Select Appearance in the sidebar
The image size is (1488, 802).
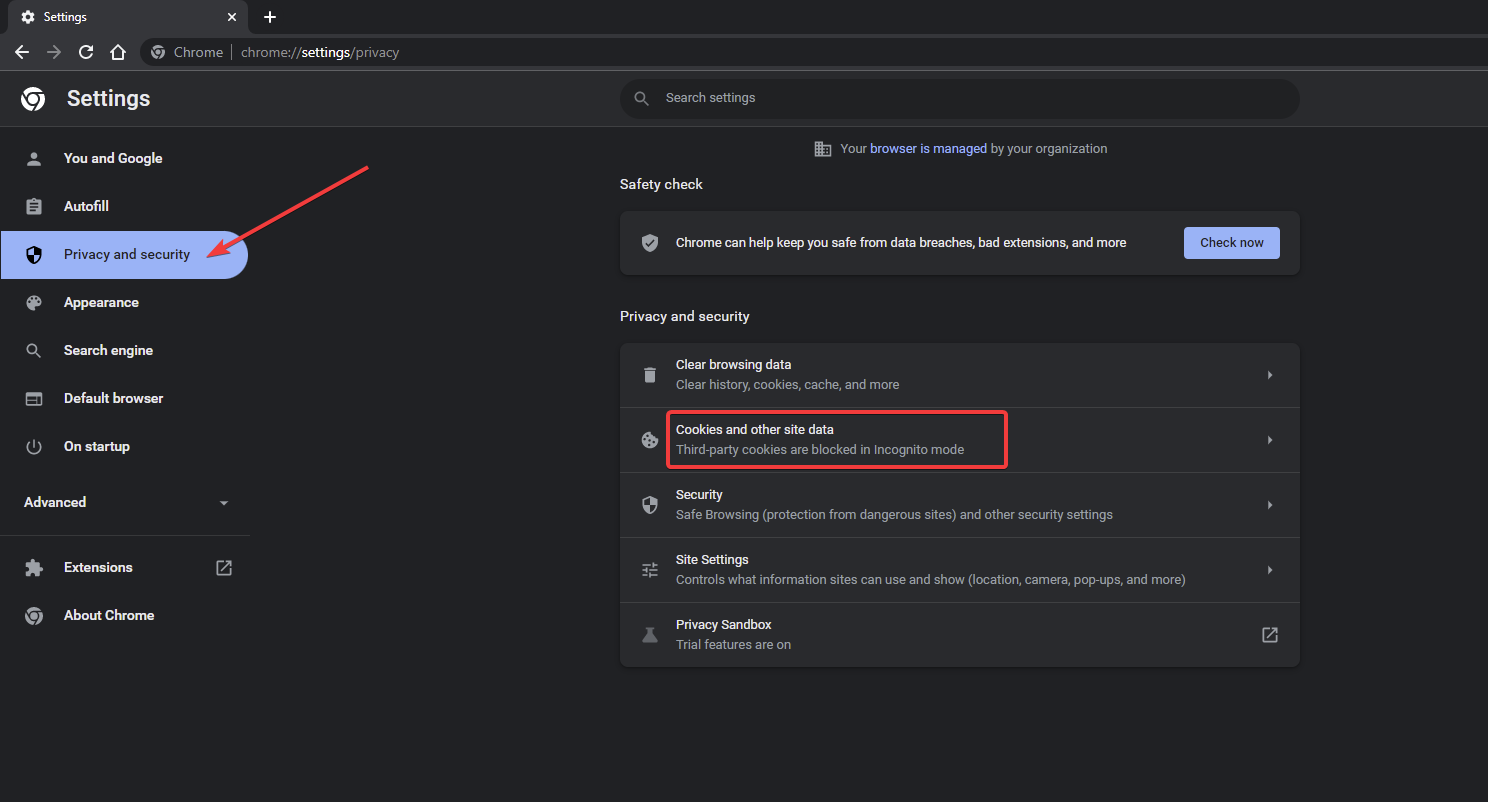point(101,302)
